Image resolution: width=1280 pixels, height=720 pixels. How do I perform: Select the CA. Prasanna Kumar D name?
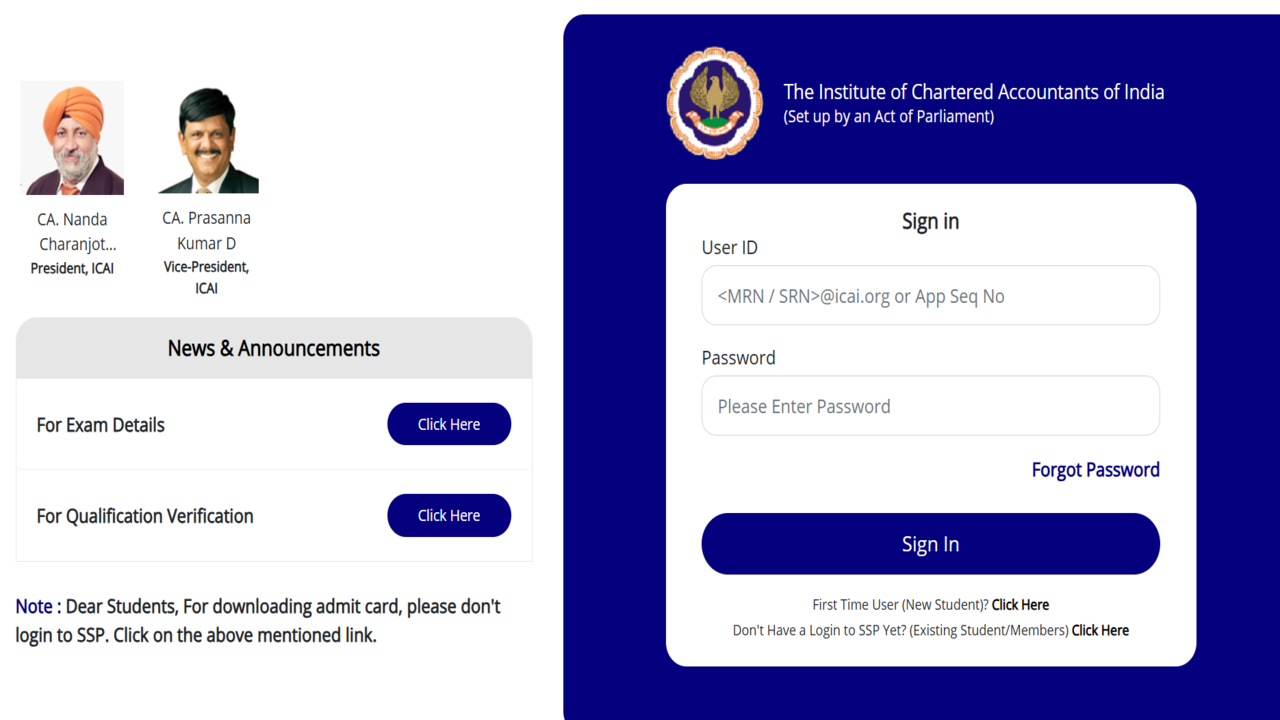(206, 230)
